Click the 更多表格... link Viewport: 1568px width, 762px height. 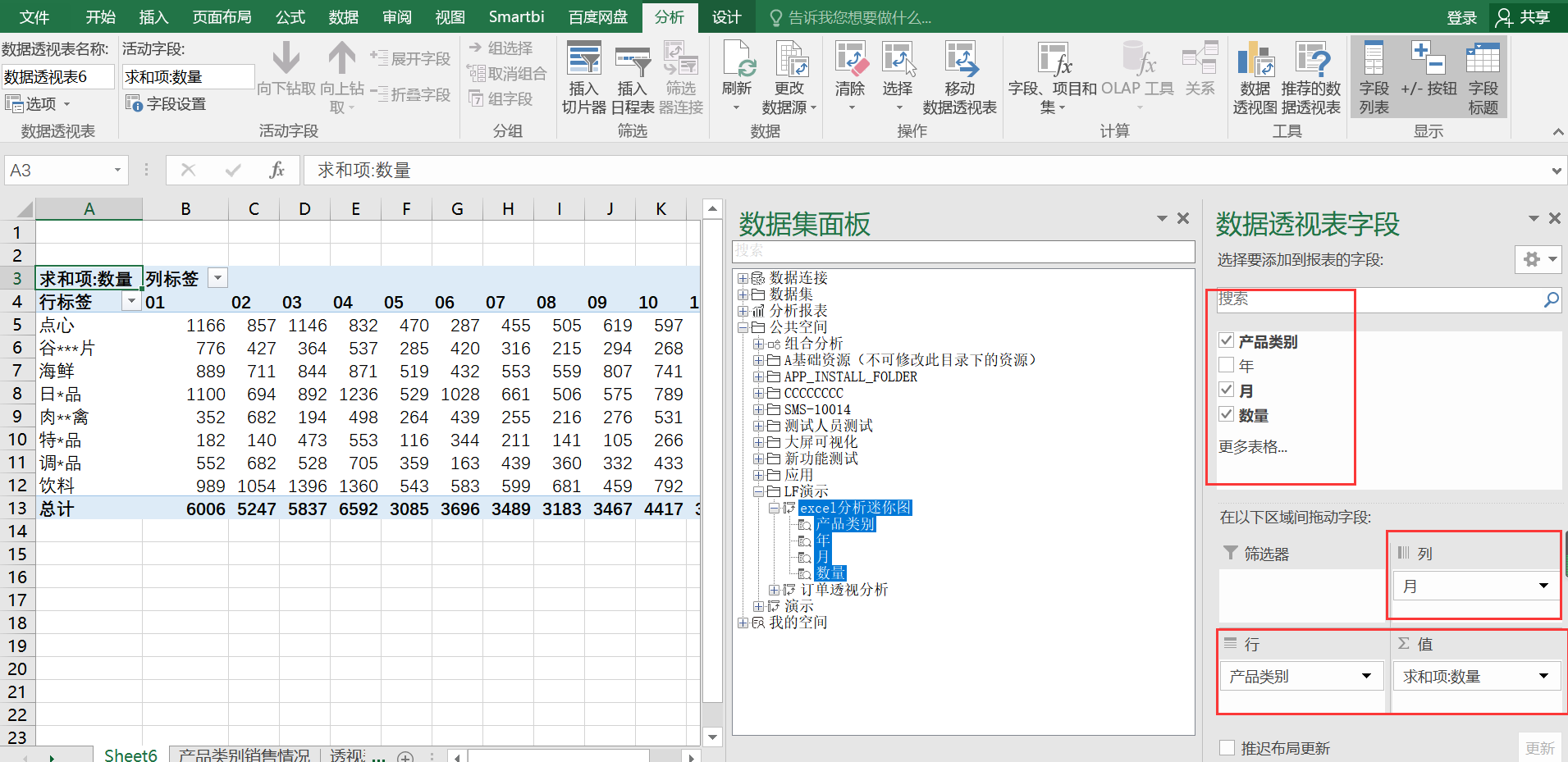click(x=1253, y=446)
